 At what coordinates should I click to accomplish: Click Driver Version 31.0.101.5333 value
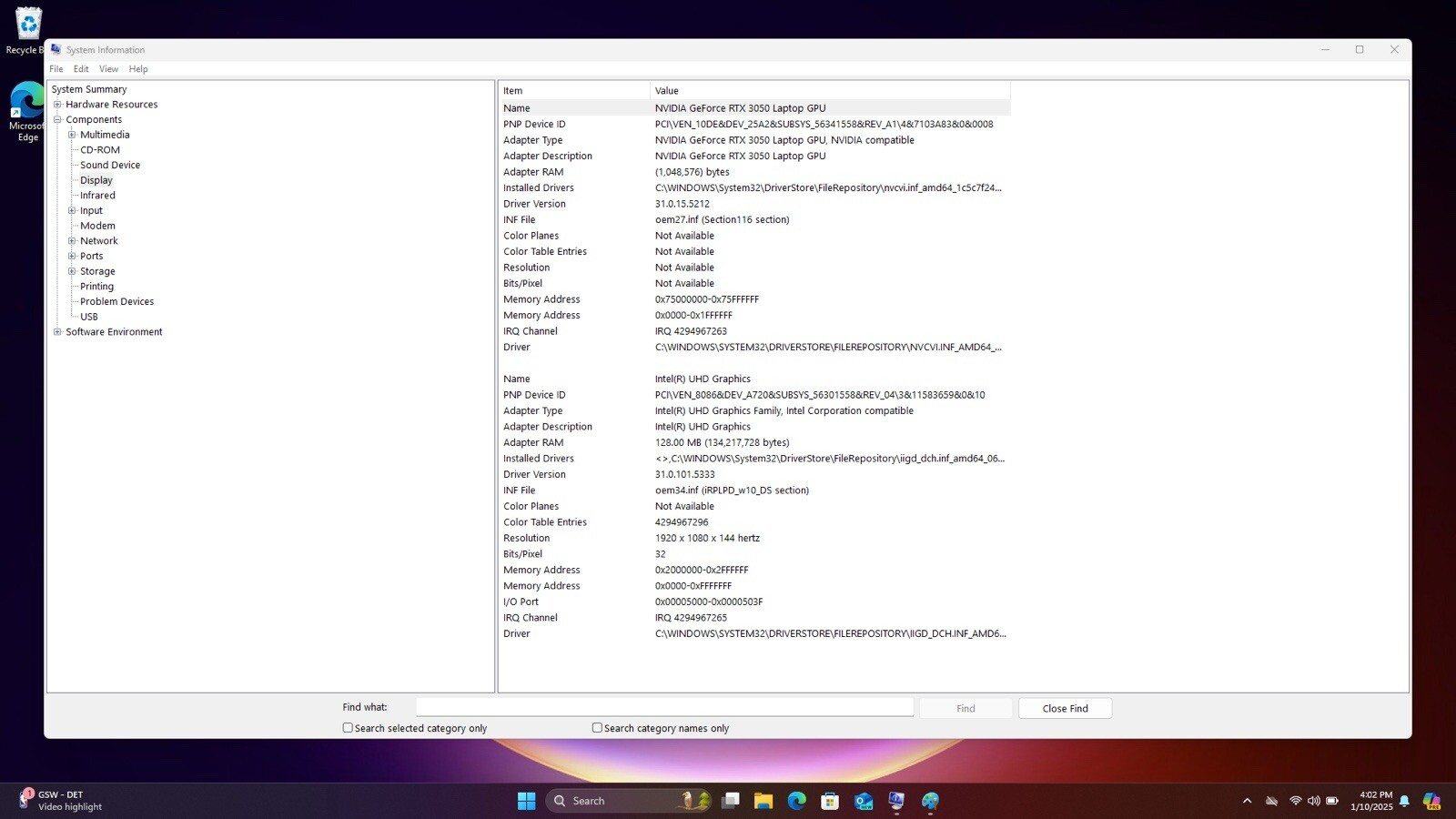684,474
